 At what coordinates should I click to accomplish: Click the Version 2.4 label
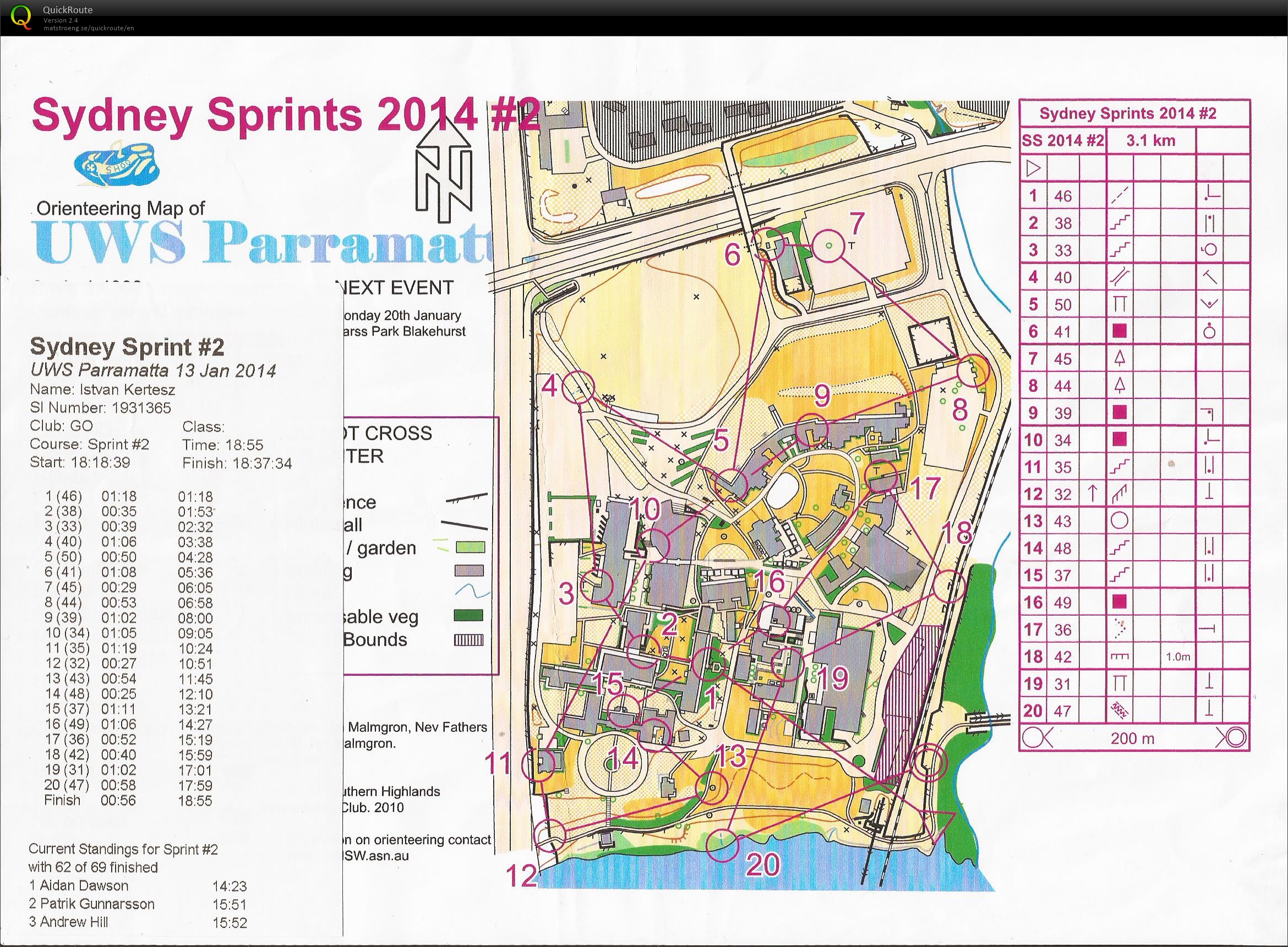pyautogui.click(x=61, y=21)
